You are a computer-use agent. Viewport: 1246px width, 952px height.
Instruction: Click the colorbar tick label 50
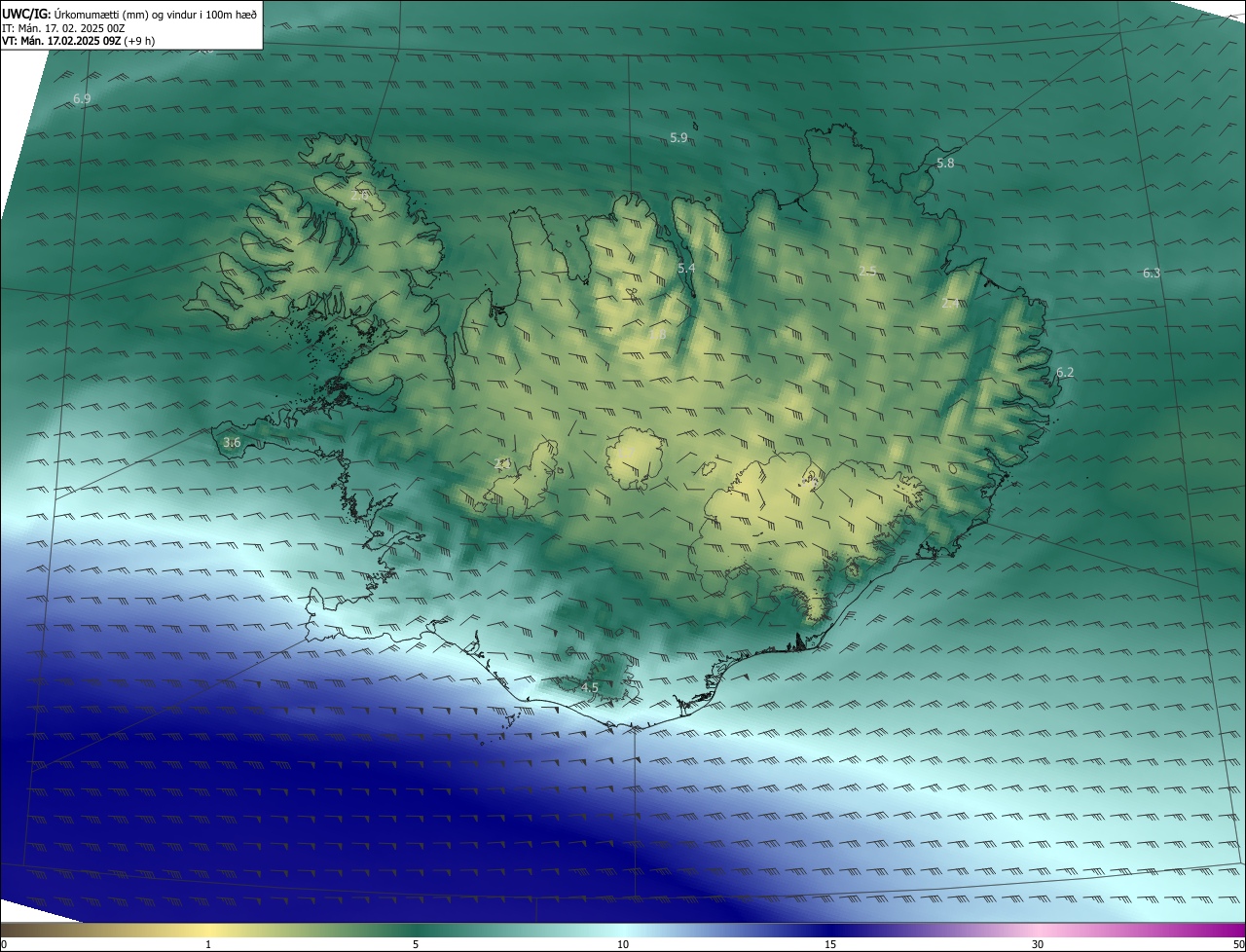tap(1238, 944)
